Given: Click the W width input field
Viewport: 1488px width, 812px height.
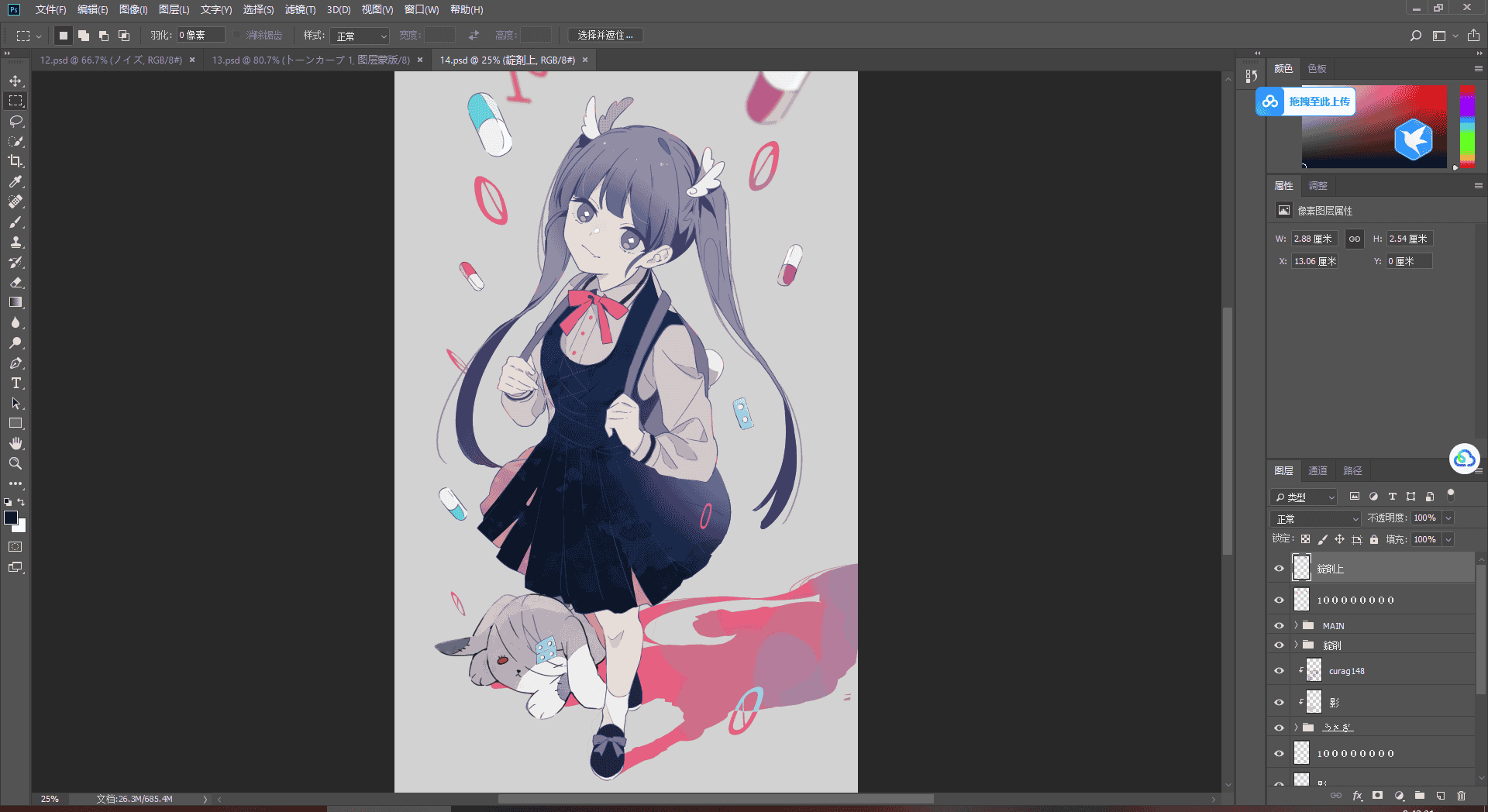Looking at the screenshot, I should [x=1314, y=239].
